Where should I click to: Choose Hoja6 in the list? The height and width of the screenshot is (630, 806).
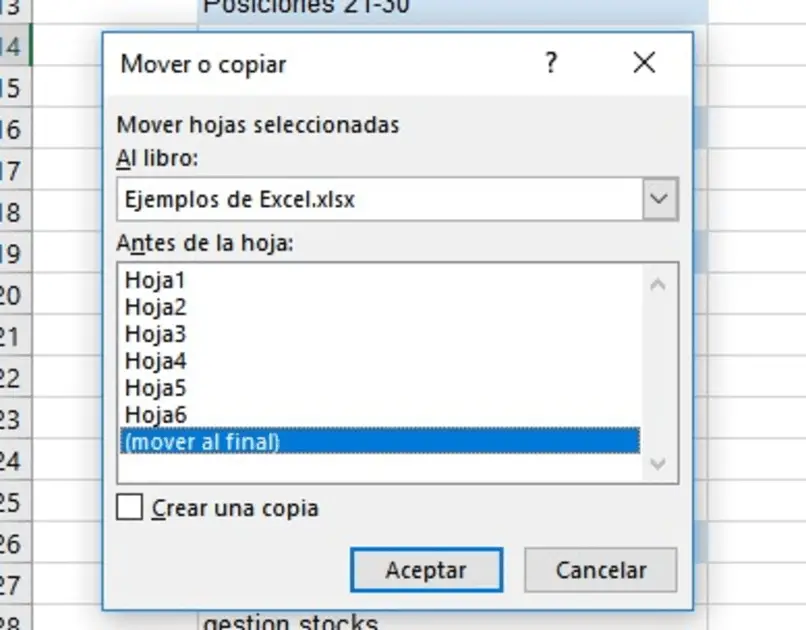155,414
